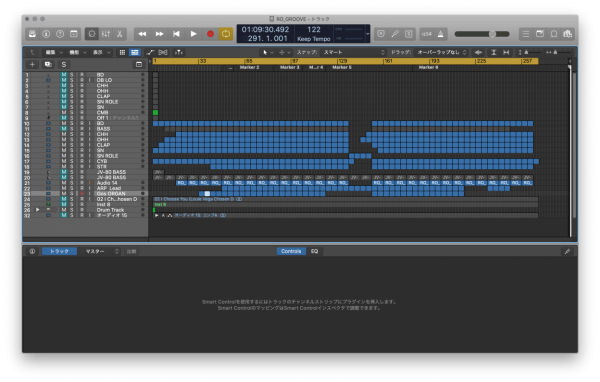Toggle the Metronome click icon
This screenshot has width=600, height=382.
(440, 34)
